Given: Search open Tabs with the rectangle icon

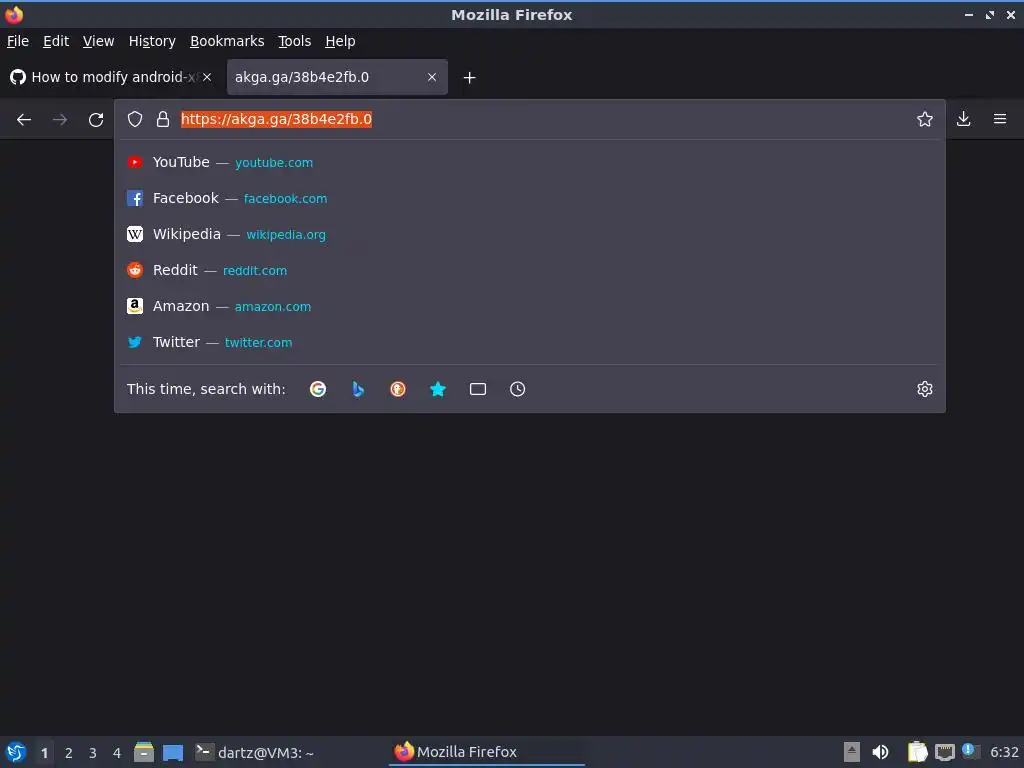Looking at the screenshot, I should pyautogui.click(x=477, y=389).
